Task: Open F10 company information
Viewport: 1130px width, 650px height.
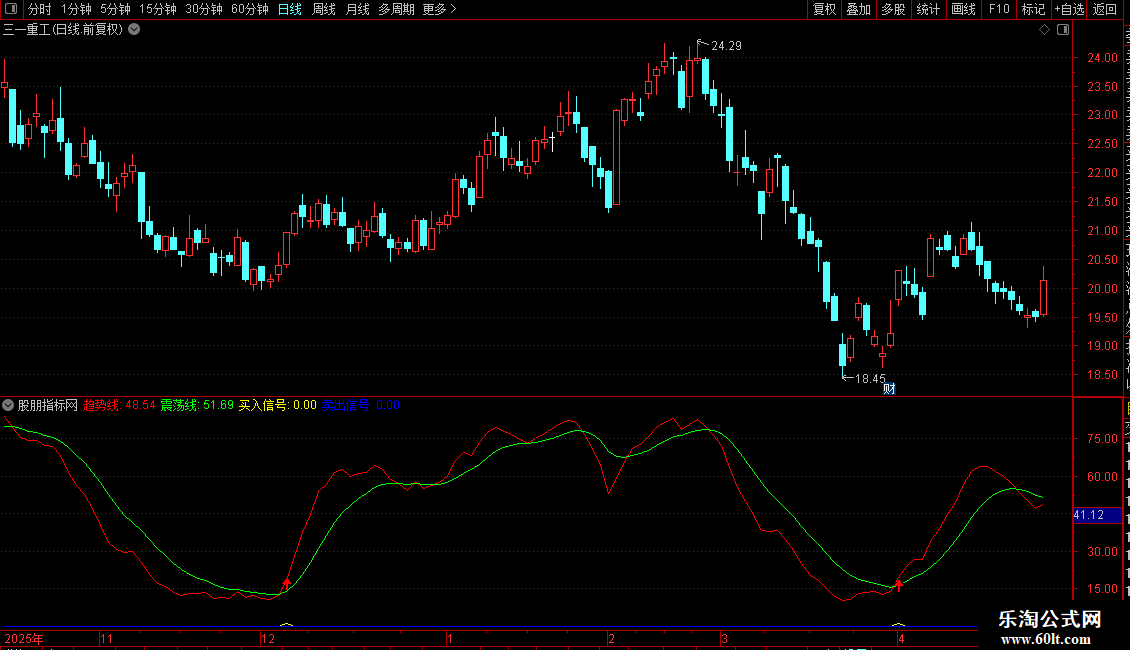Action: point(999,9)
